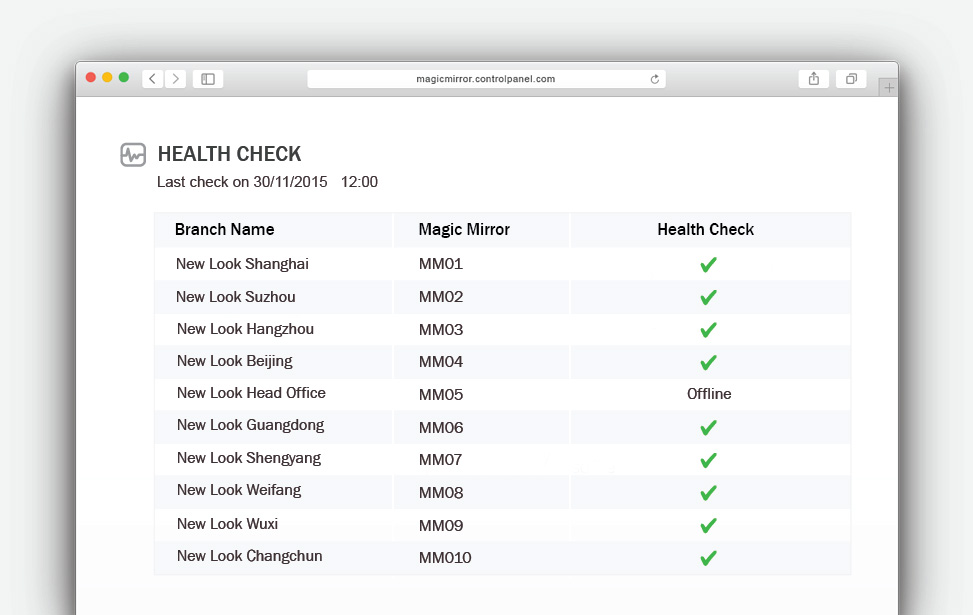Click the MM03 mirror cell

(441, 330)
